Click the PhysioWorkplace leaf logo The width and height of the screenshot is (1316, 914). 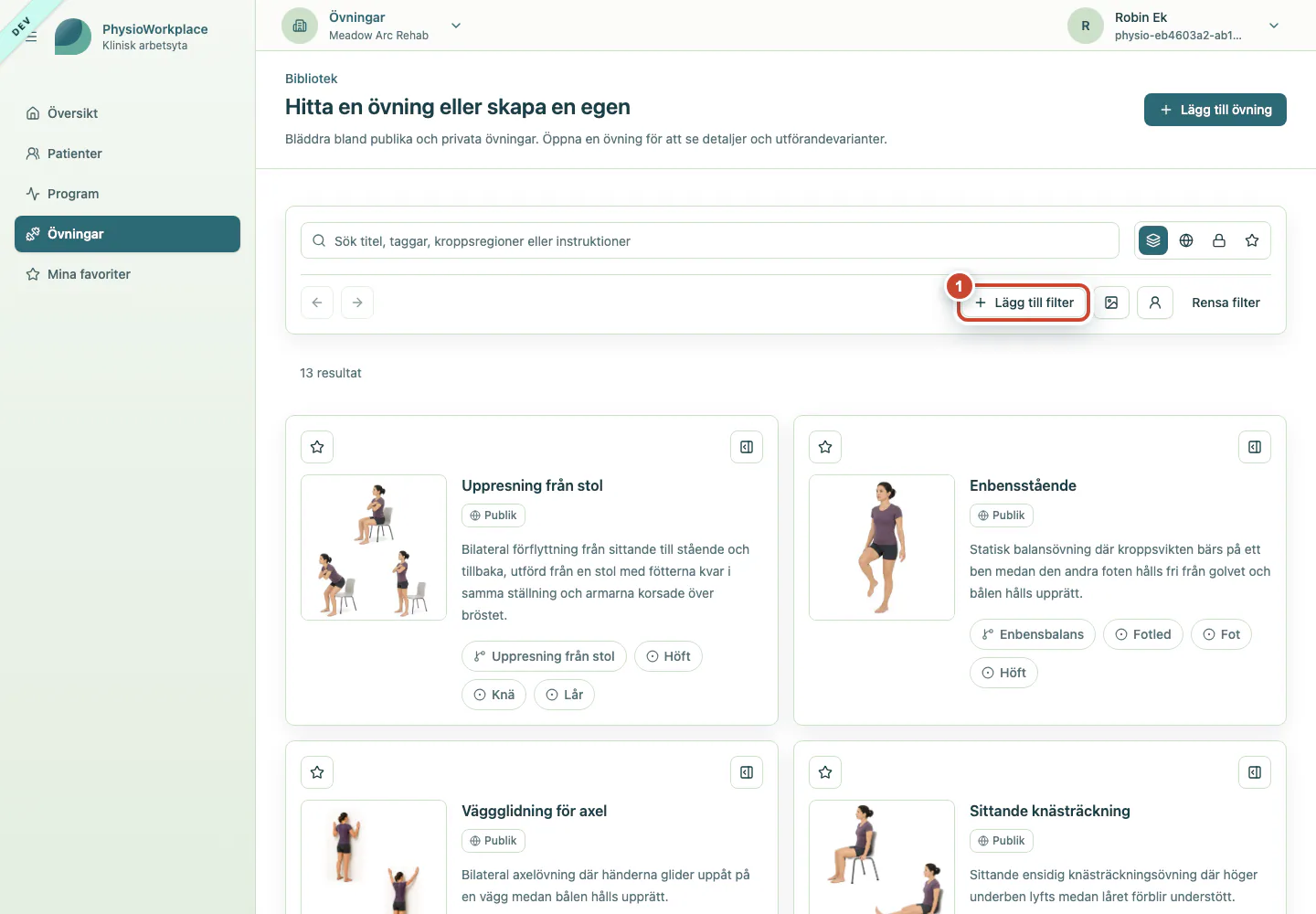coord(73,37)
